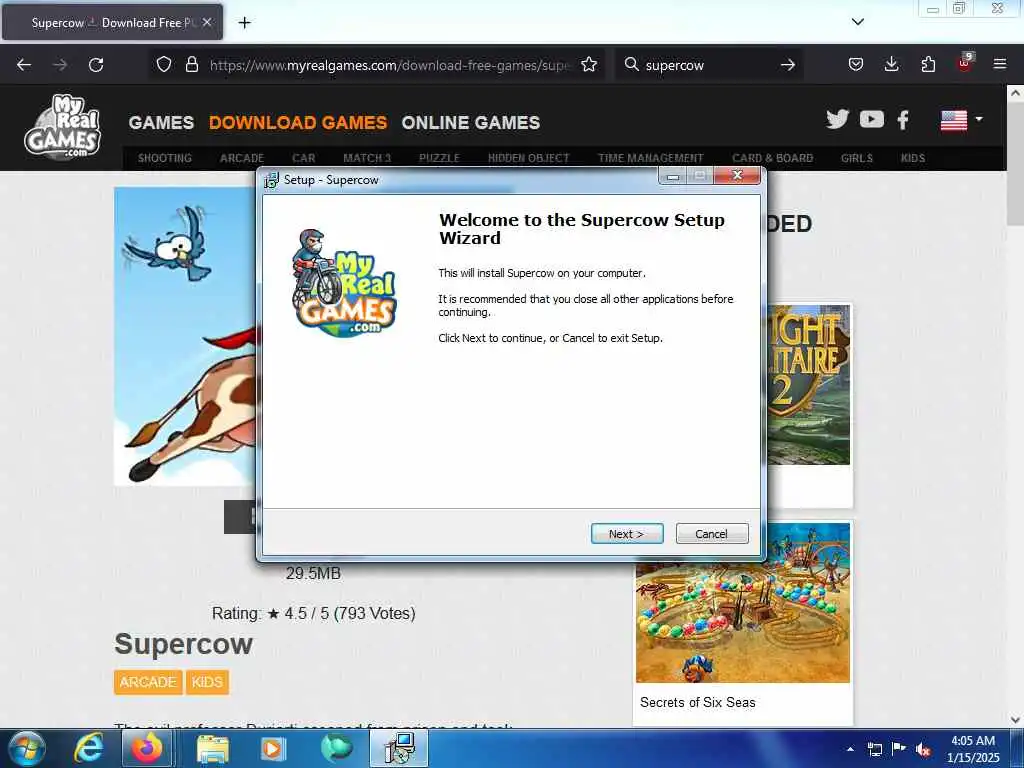Open the YouTube icon link

(x=872, y=120)
